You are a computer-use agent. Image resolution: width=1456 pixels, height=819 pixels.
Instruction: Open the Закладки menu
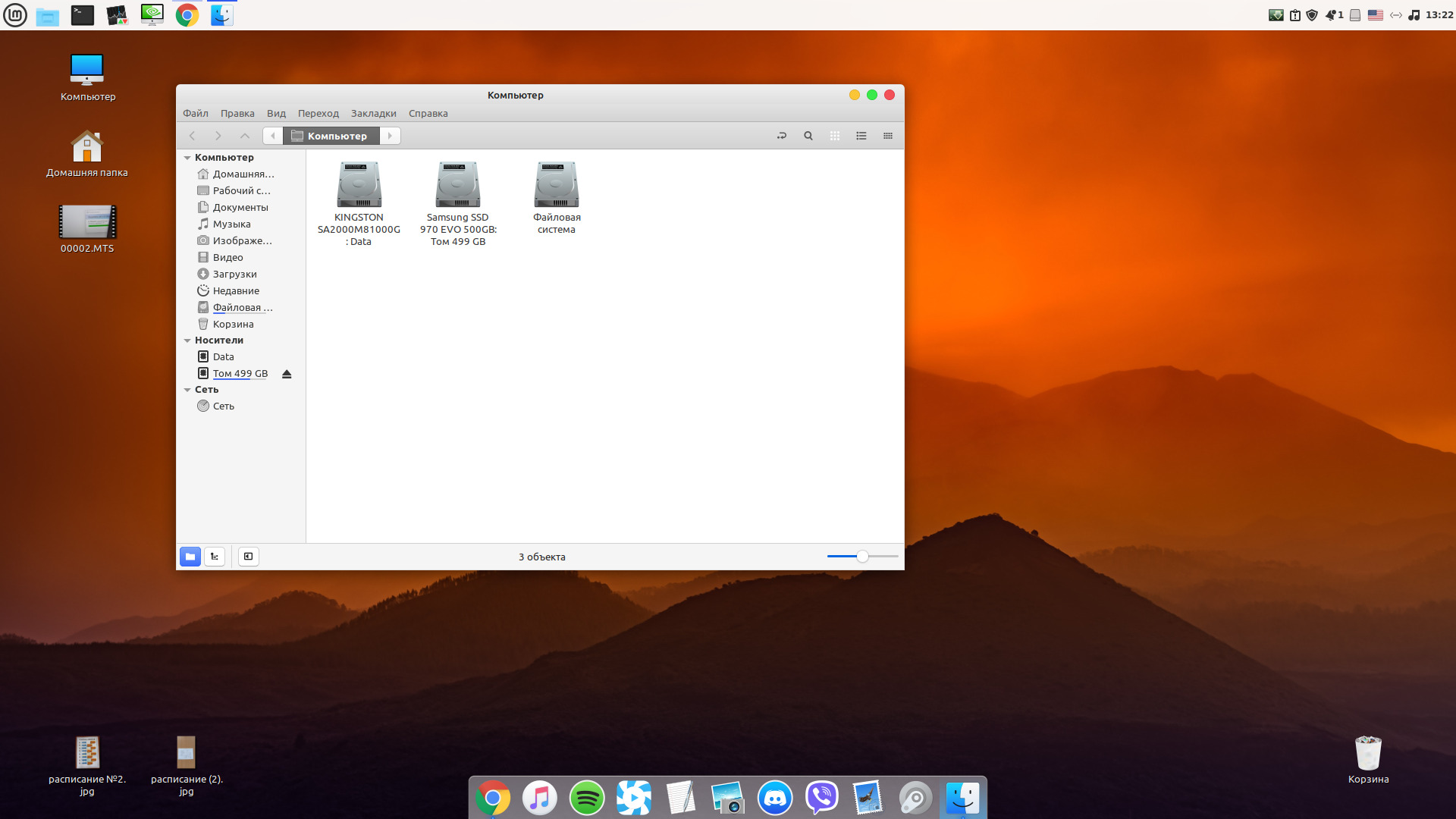[x=373, y=114]
